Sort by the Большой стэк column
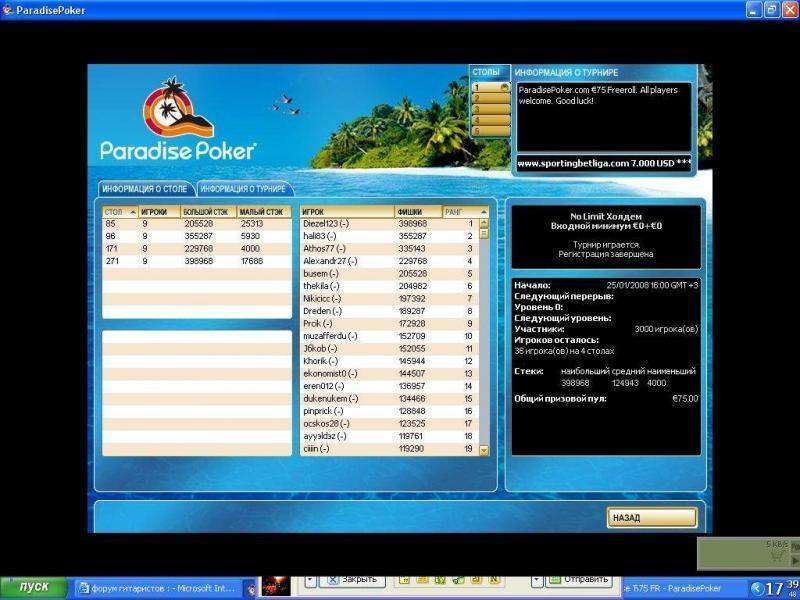Image resolution: width=800 pixels, height=600 pixels. pyautogui.click(x=209, y=212)
